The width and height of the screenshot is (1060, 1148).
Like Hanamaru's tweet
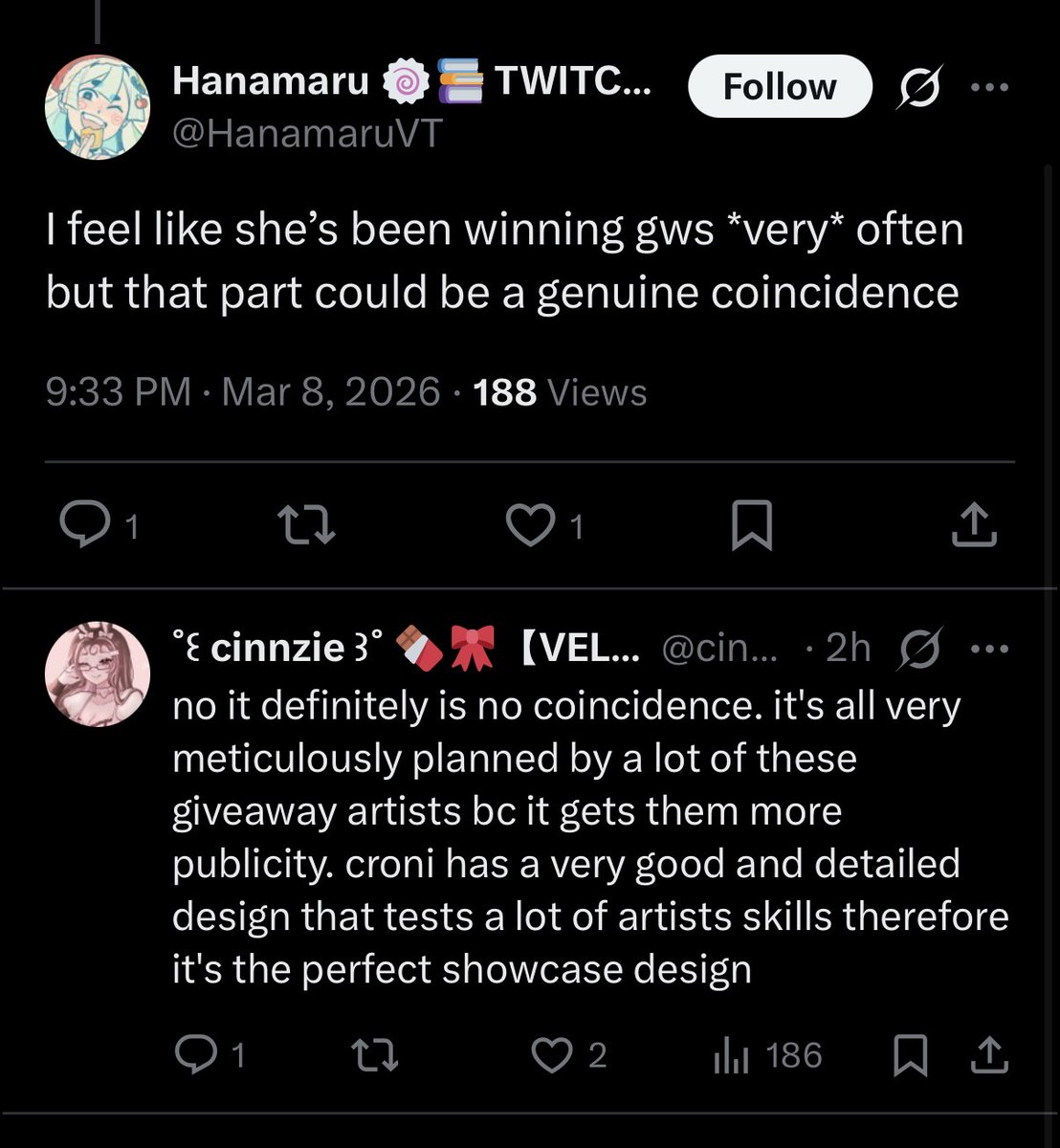point(529,525)
